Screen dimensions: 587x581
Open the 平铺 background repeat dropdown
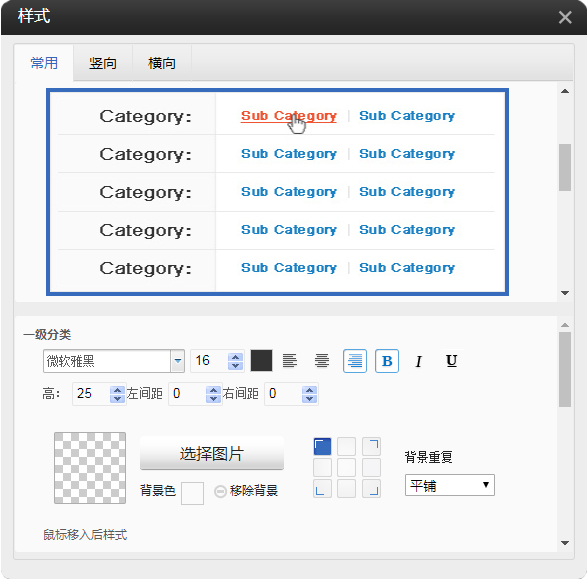(x=450, y=485)
